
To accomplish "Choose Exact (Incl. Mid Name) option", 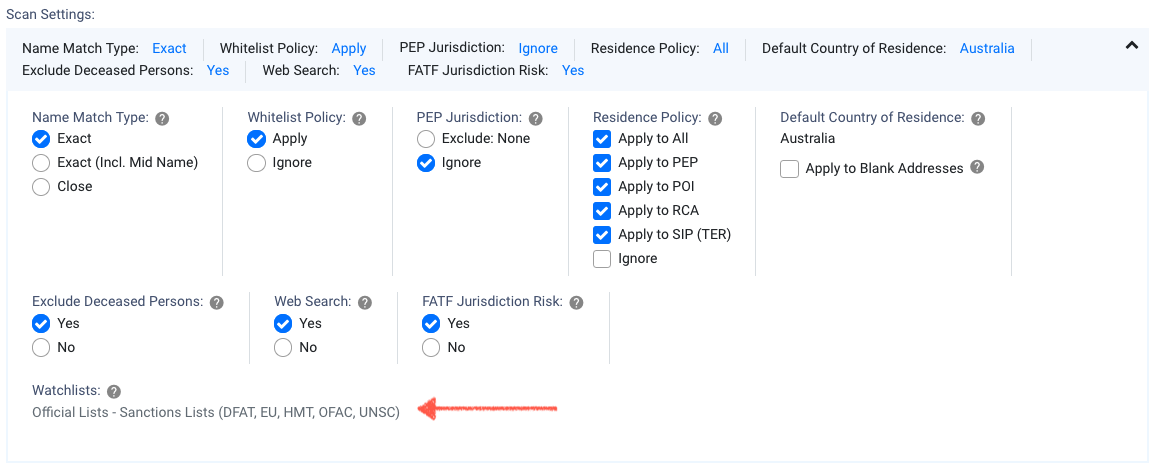I will (41, 163).
